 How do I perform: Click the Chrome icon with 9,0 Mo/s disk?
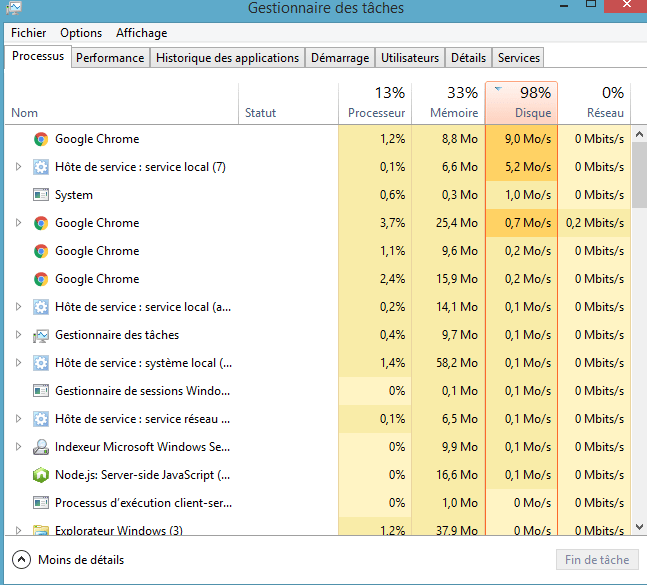tap(41, 139)
